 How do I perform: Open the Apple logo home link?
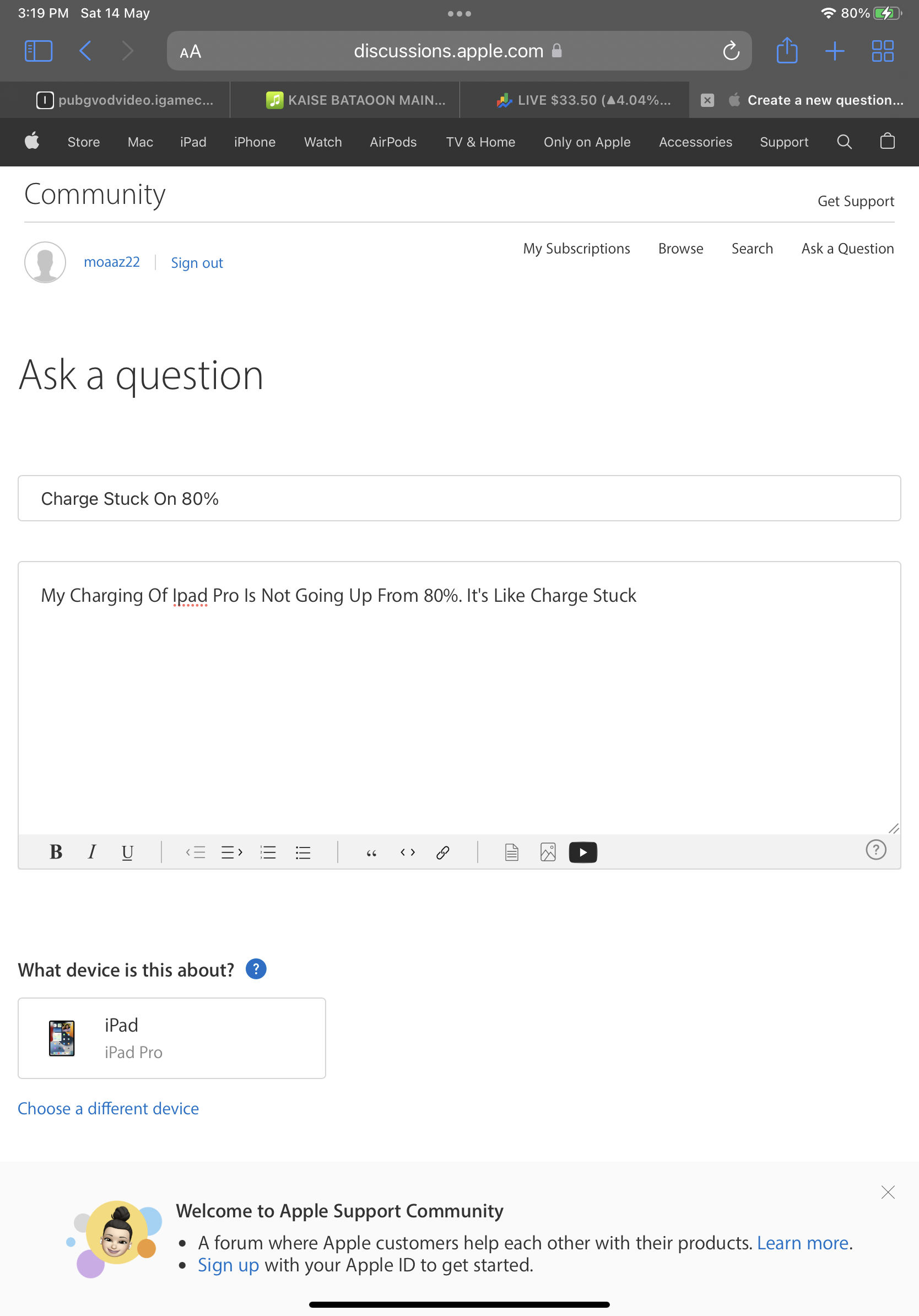pyautogui.click(x=32, y=141)
